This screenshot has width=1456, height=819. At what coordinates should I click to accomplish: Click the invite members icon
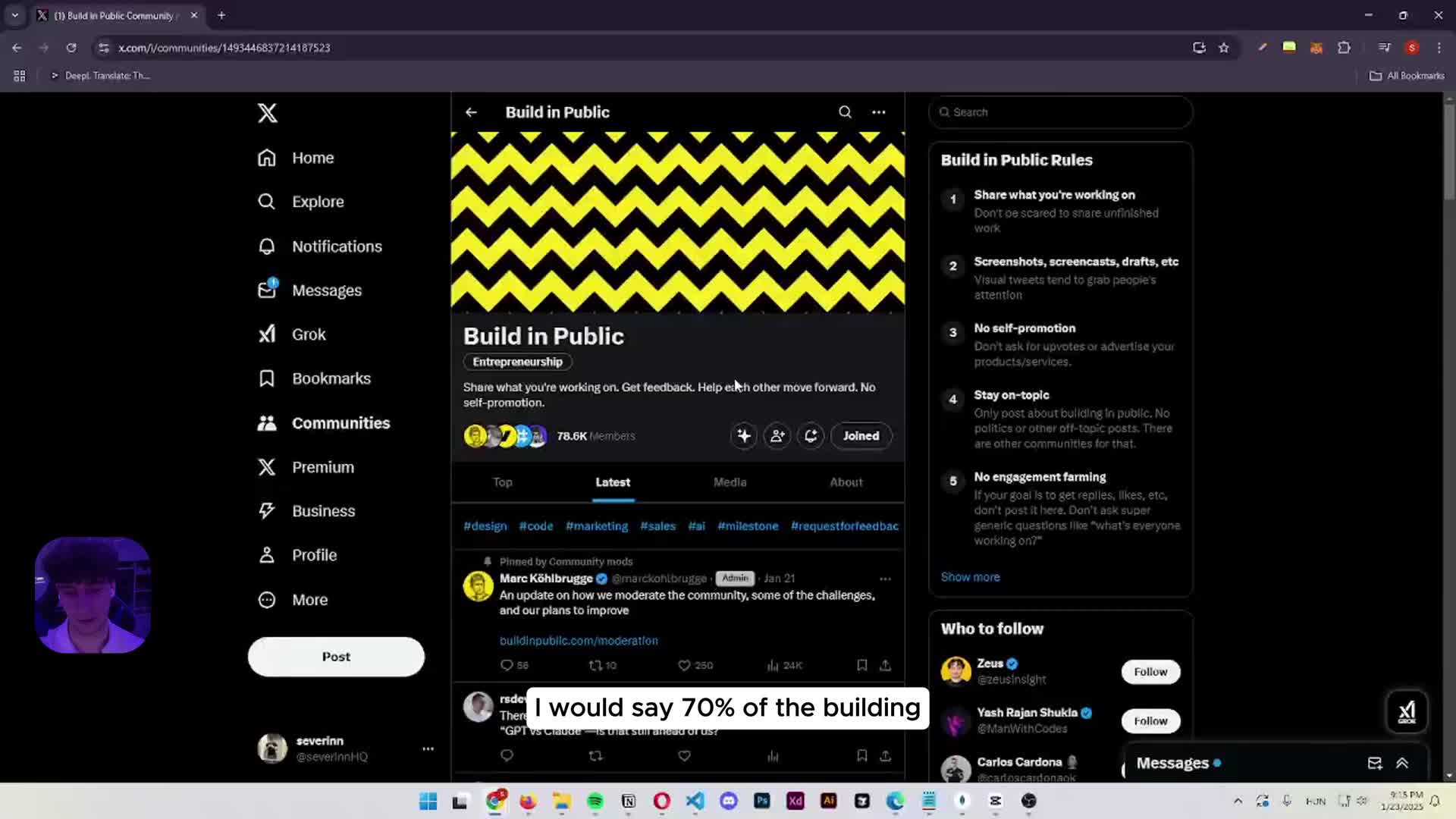point(777,436)
